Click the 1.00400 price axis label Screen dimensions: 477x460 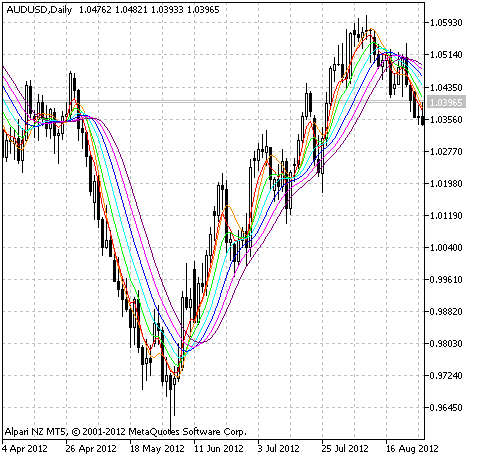tap(446, 248)
